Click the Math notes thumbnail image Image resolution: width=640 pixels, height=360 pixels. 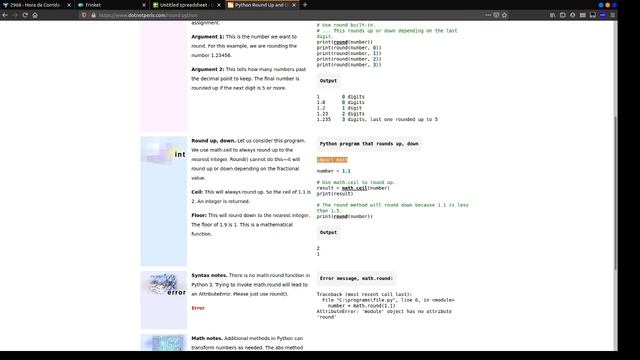pyautogui.click(x=164, y=342)
